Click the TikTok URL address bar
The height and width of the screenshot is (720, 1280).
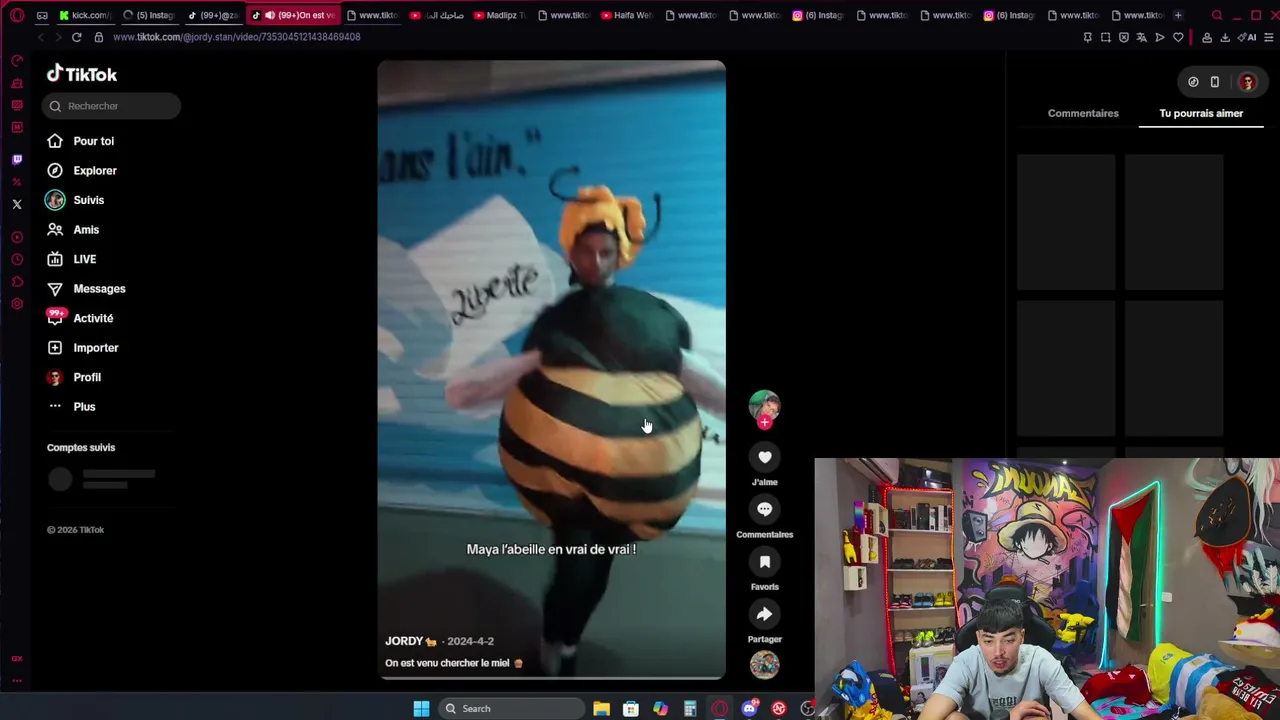pos(237,37)
